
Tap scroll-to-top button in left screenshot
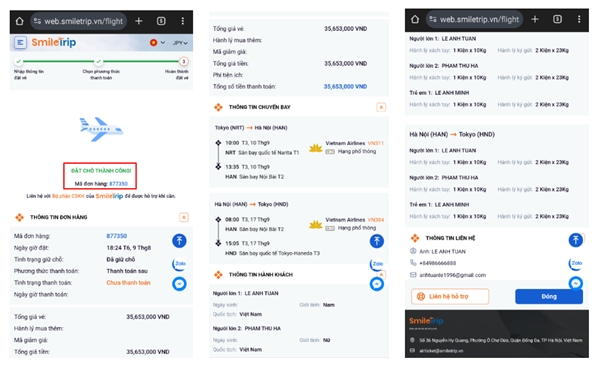(179, 240)
